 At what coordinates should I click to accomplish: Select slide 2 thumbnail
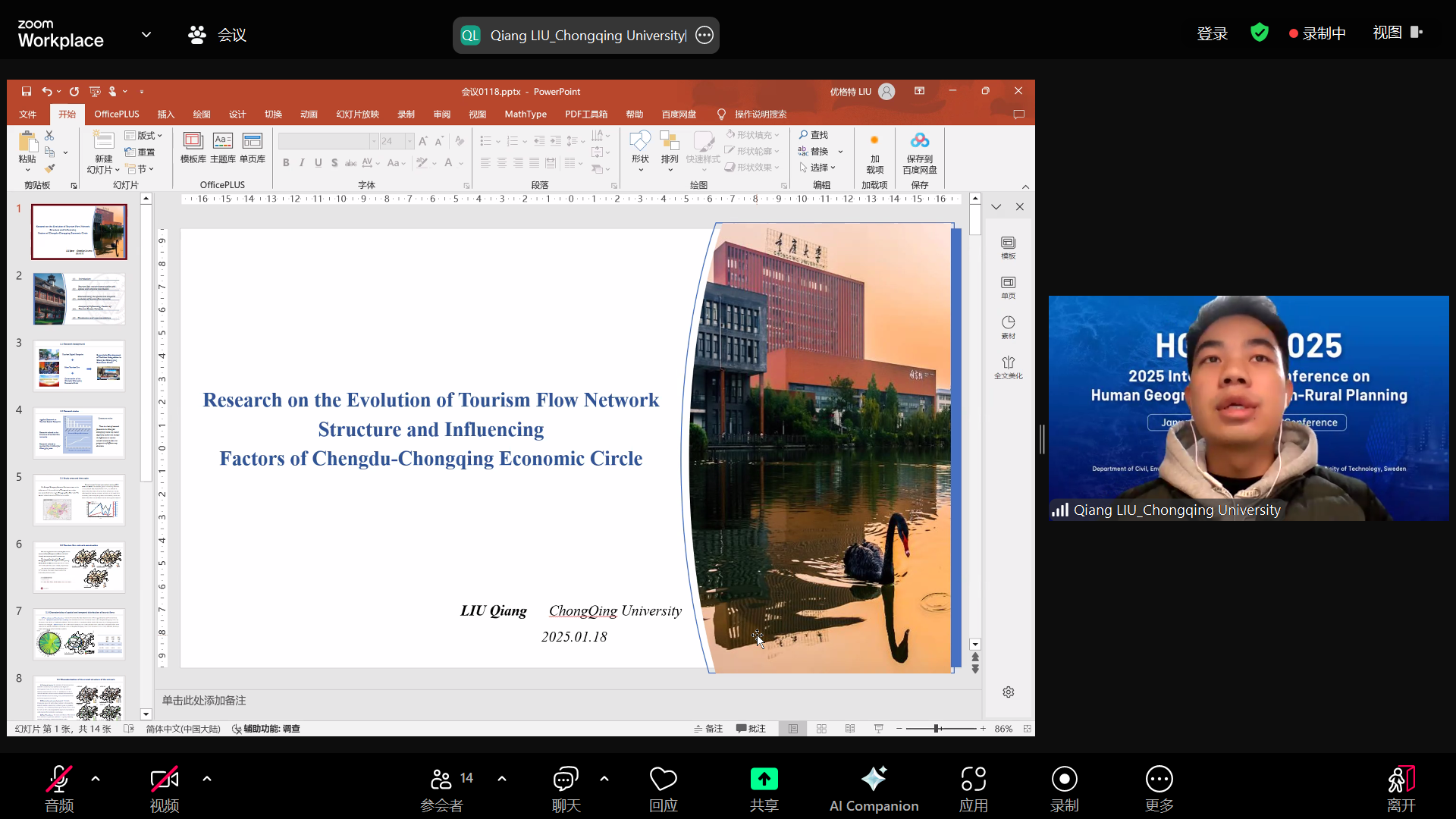tap(79, 299)
